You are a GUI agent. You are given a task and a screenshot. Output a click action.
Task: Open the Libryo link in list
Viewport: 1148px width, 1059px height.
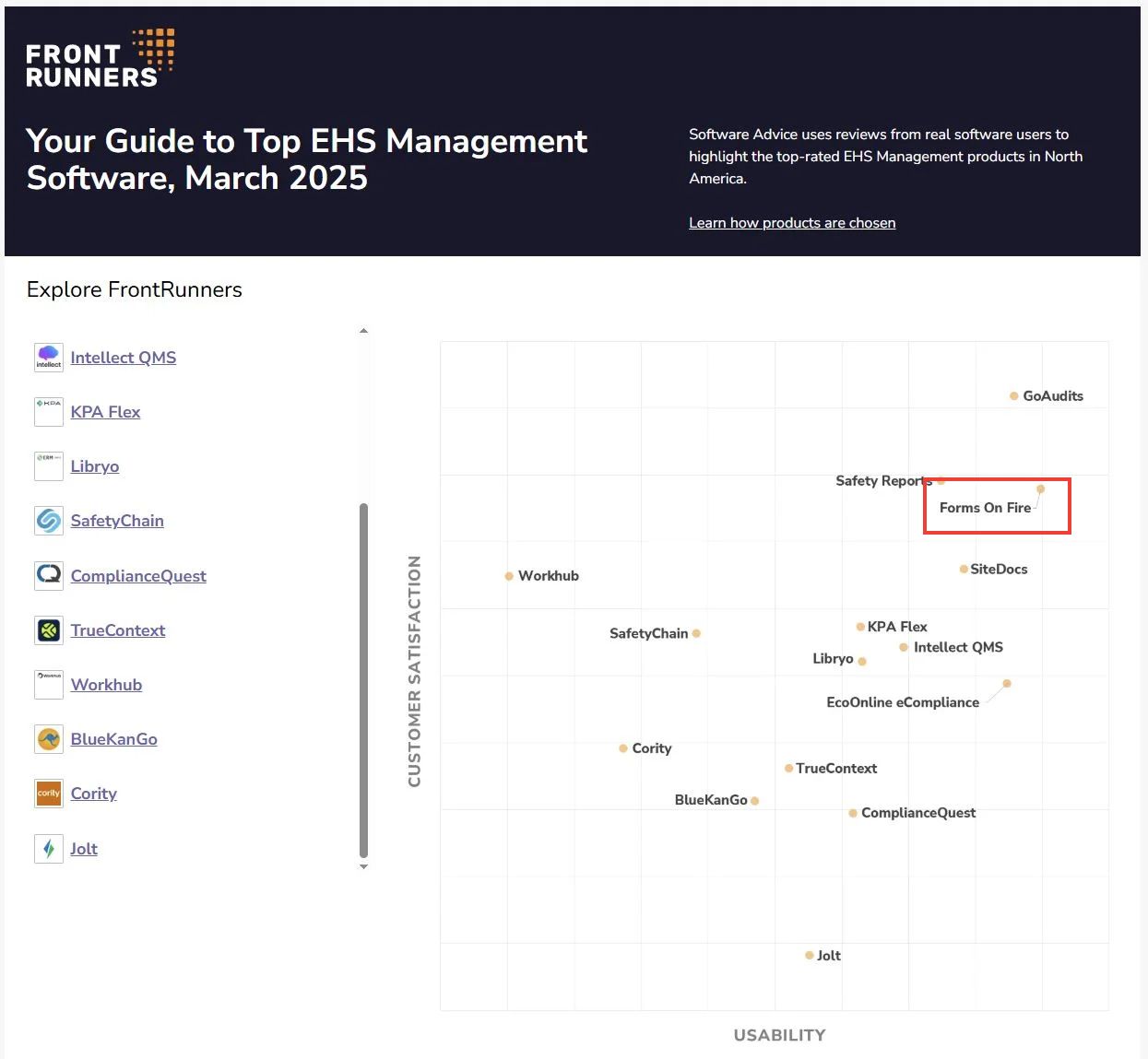click(x=95, y=466)
